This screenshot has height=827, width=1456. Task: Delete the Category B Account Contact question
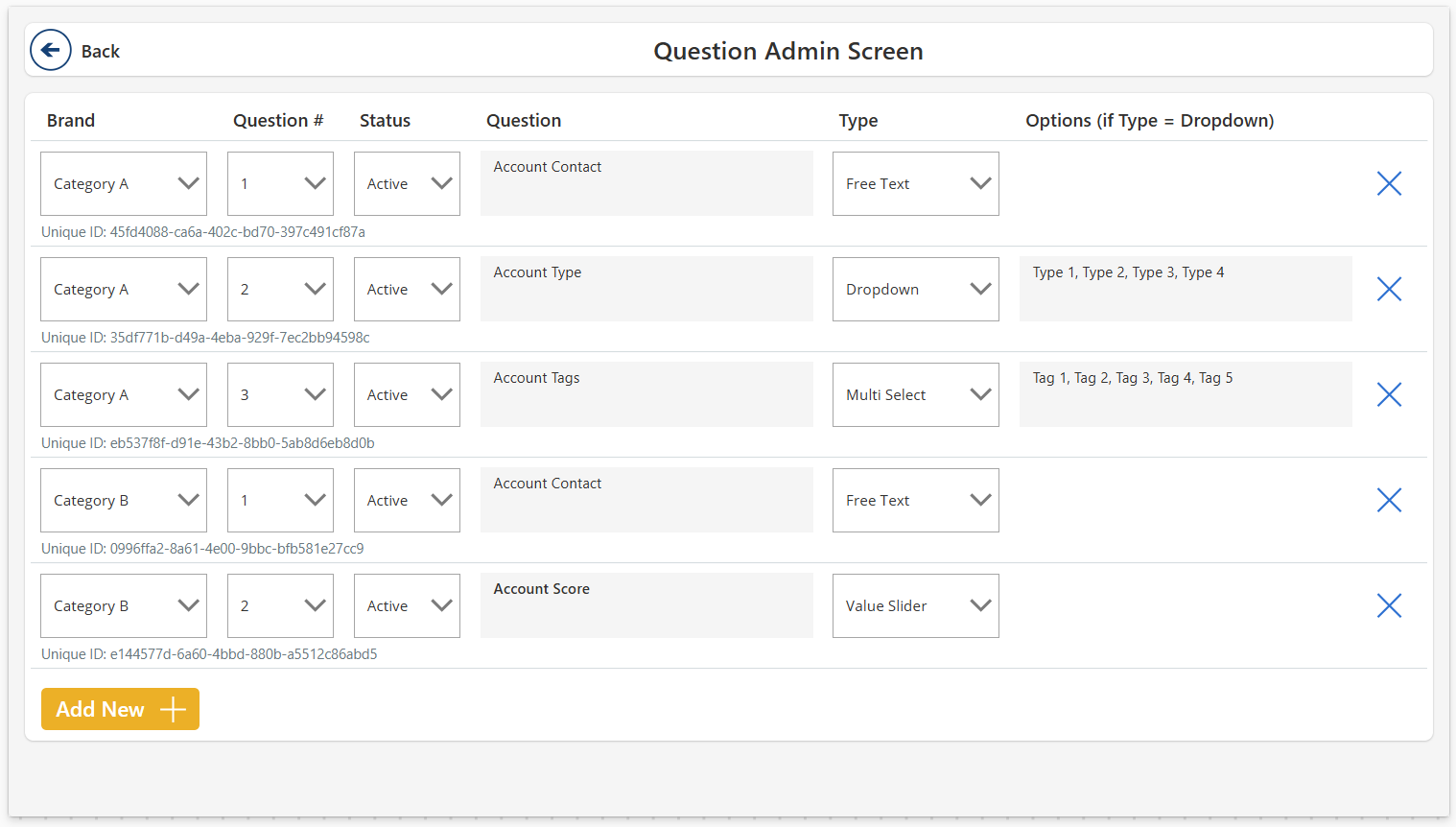click(x=1389, y=500)
